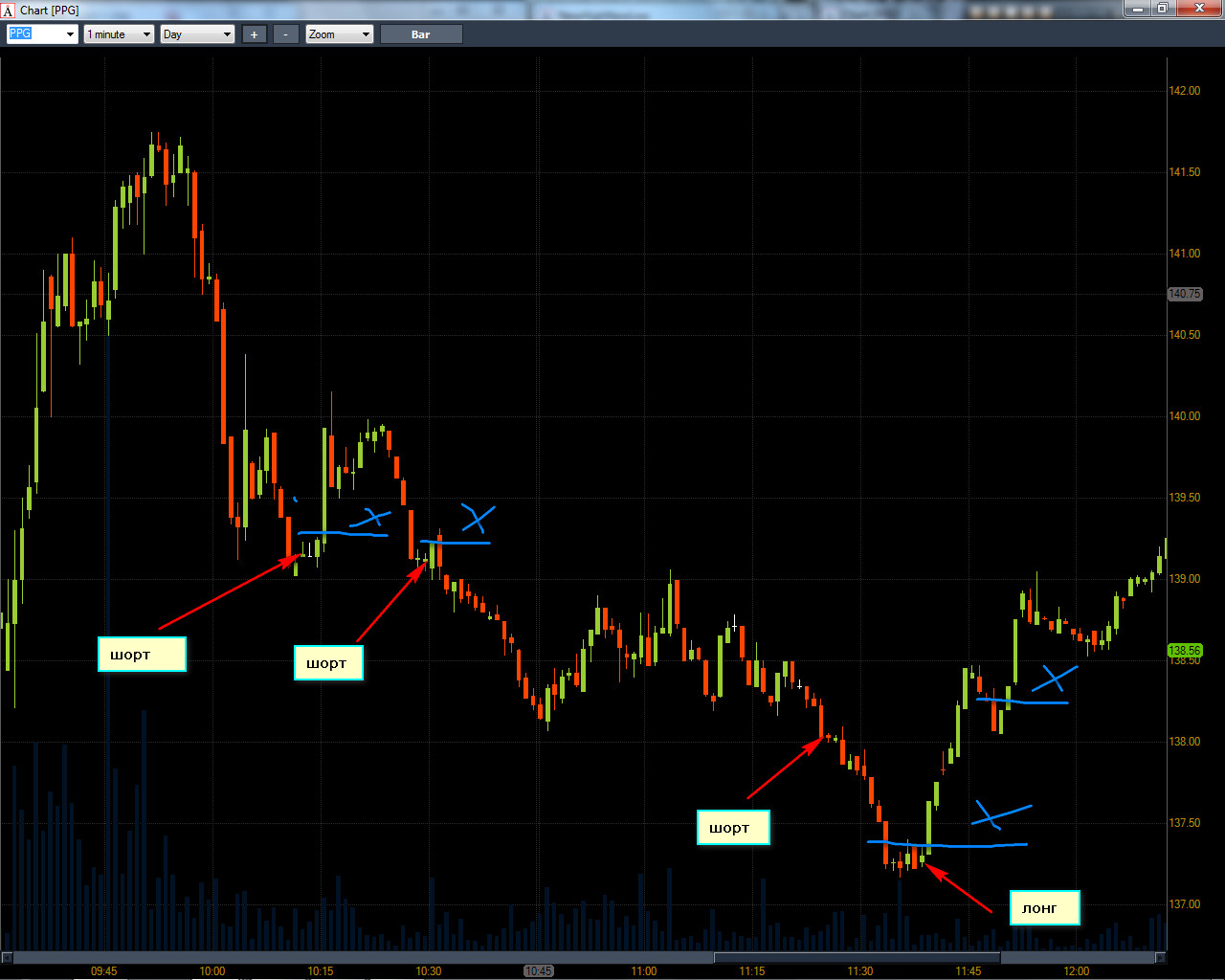Click the 10:00 time axis label

[x=212, y=970]
